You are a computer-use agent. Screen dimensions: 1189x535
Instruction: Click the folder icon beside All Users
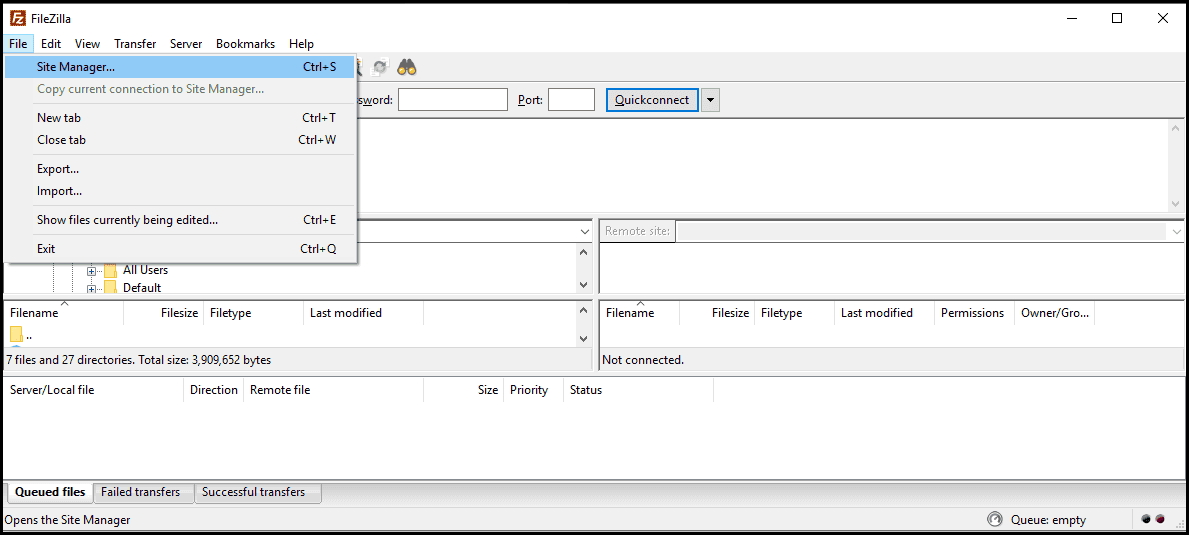coord(111,270)
